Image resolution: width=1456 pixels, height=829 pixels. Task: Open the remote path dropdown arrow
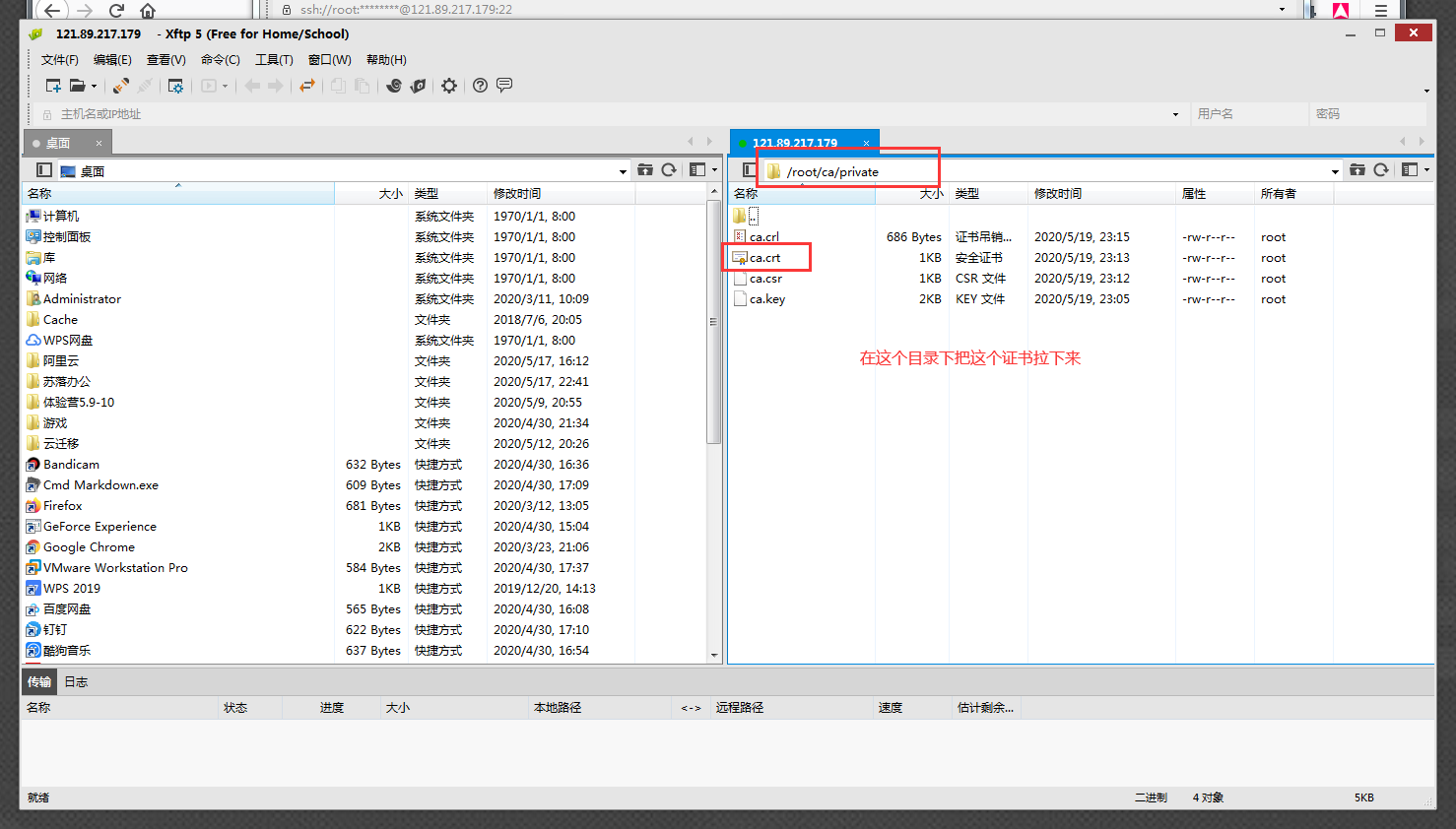pos(1335,169)
